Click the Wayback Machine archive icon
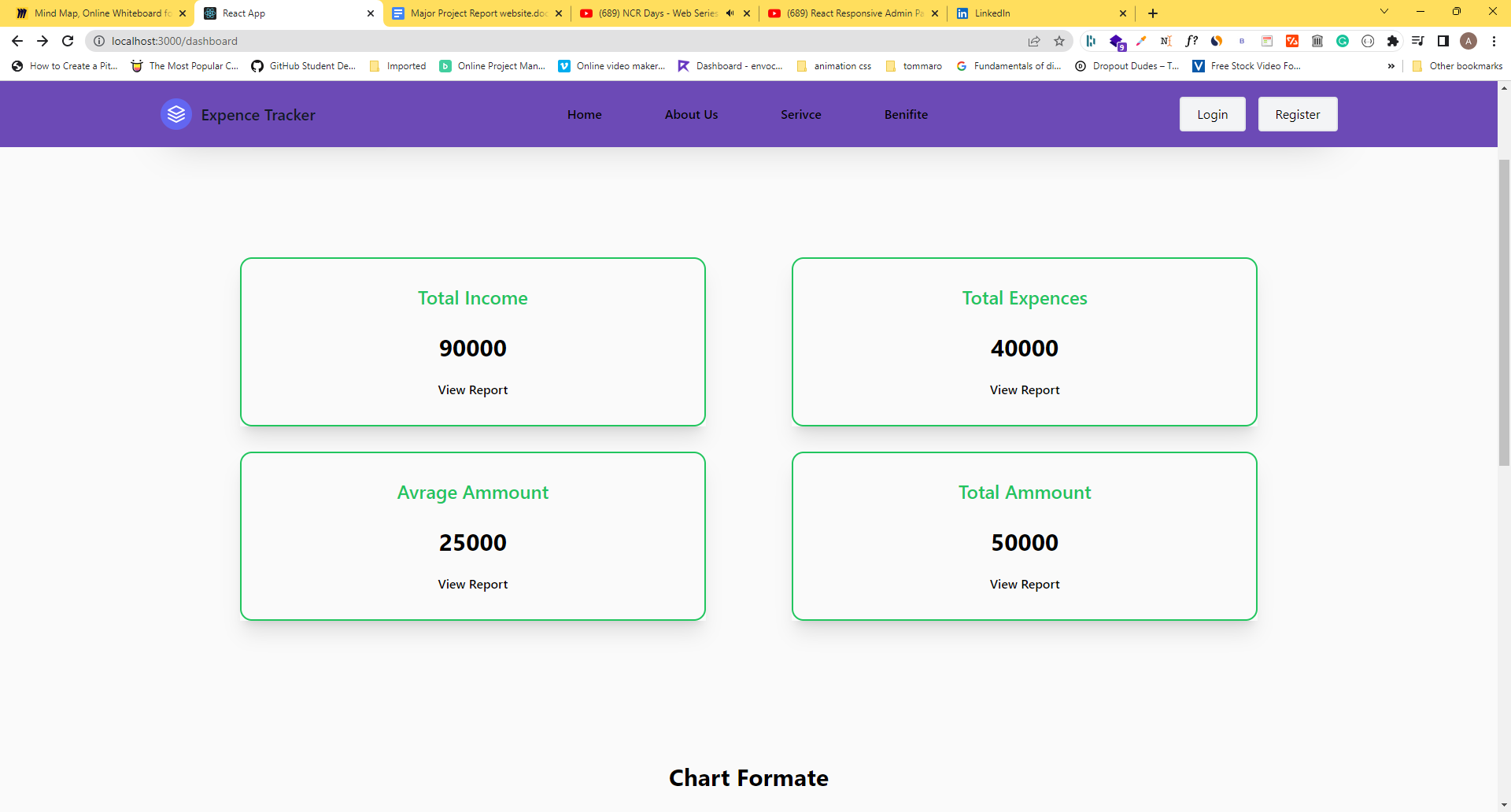 pos(1317,41)
